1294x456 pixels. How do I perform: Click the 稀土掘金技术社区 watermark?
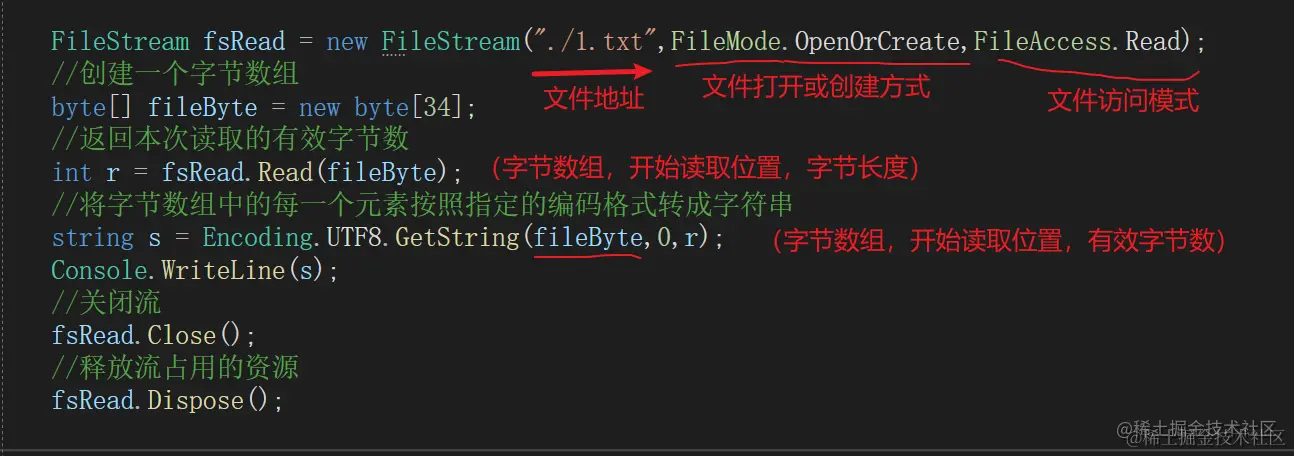point(1205,431)
